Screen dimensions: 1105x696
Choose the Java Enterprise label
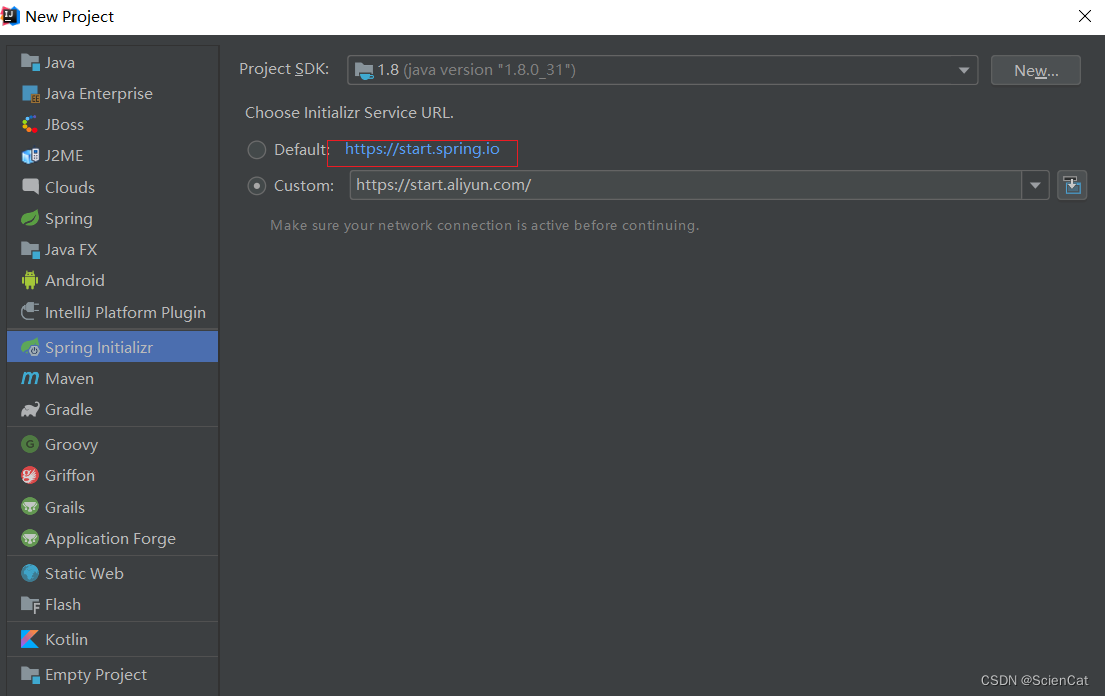pyautogui.click(x=99, y=94)
